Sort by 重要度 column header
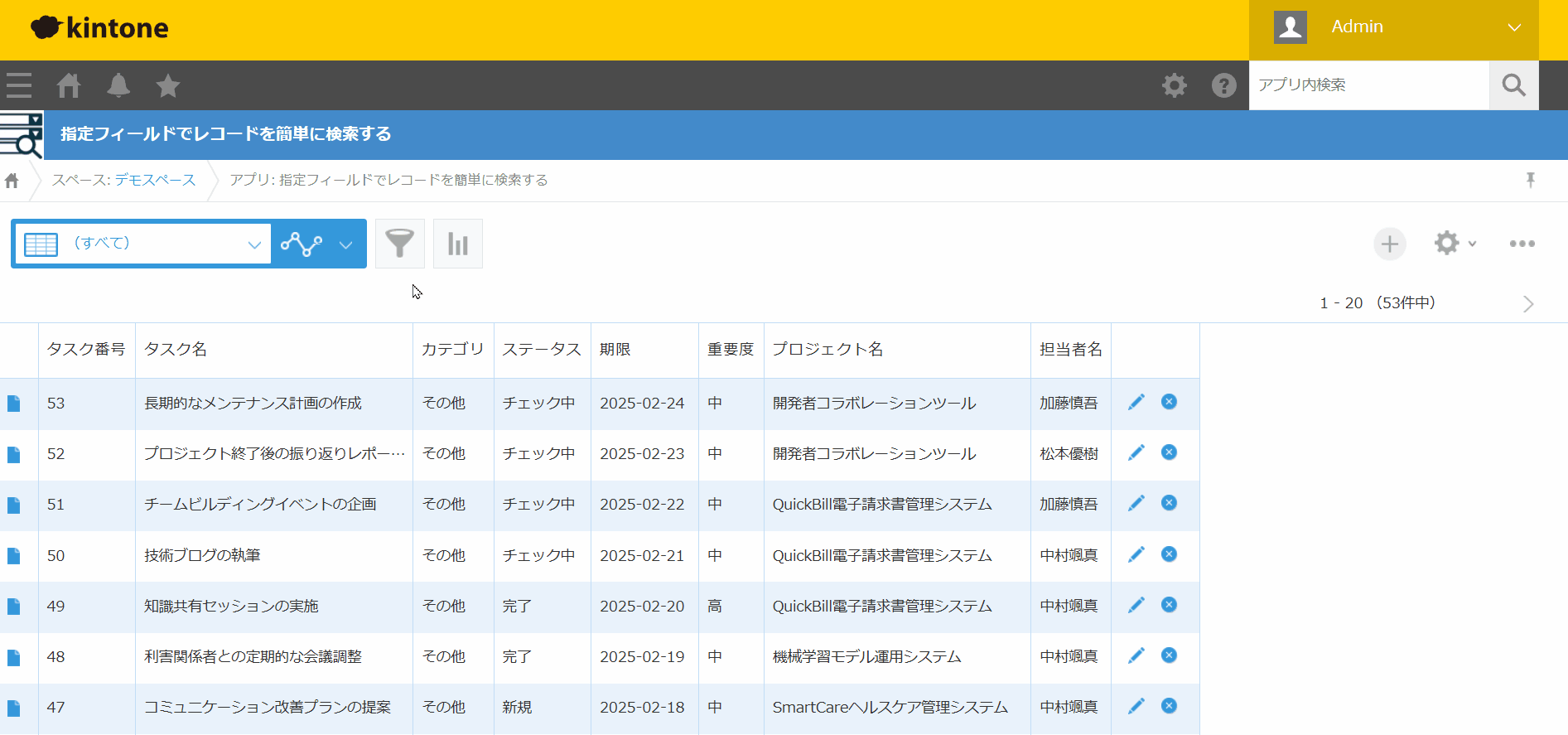The image size is (1568, 735). (731, 350)
